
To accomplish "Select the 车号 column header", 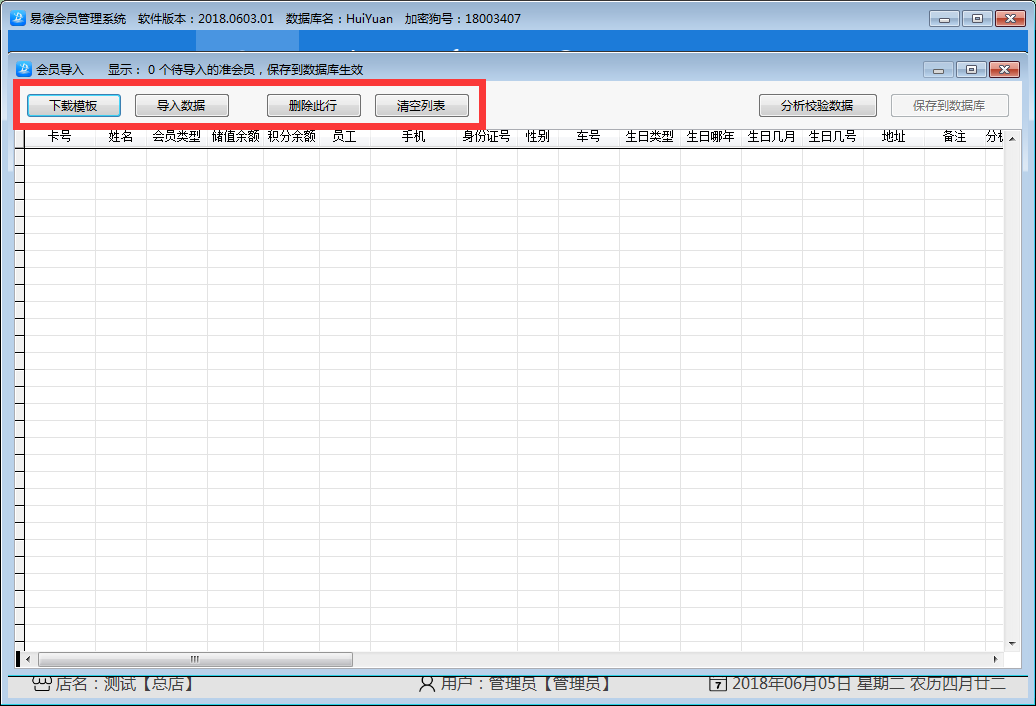I will (588, 137).
